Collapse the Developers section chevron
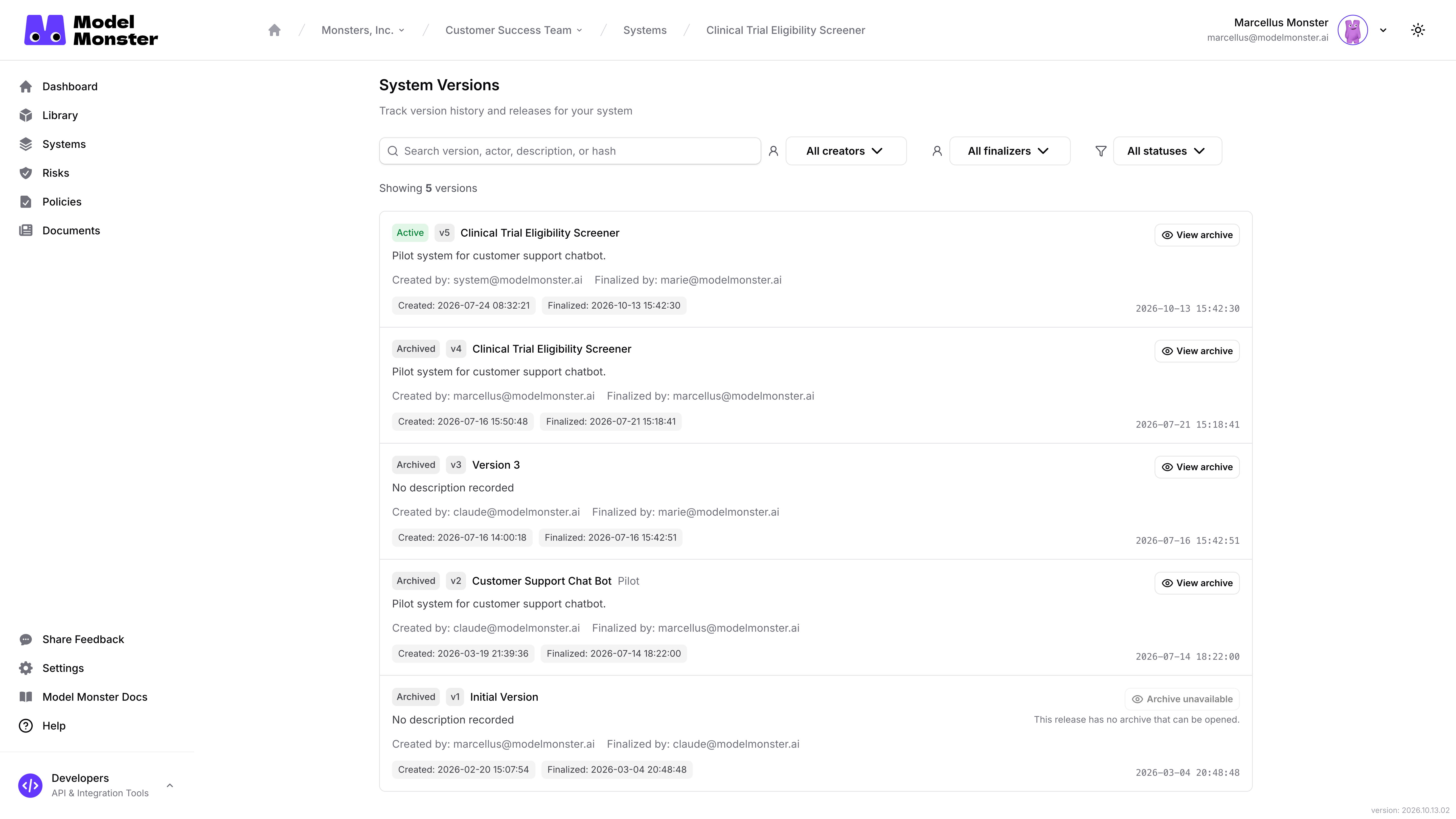This screenshot has height=819, width=1456. point(170,786)
